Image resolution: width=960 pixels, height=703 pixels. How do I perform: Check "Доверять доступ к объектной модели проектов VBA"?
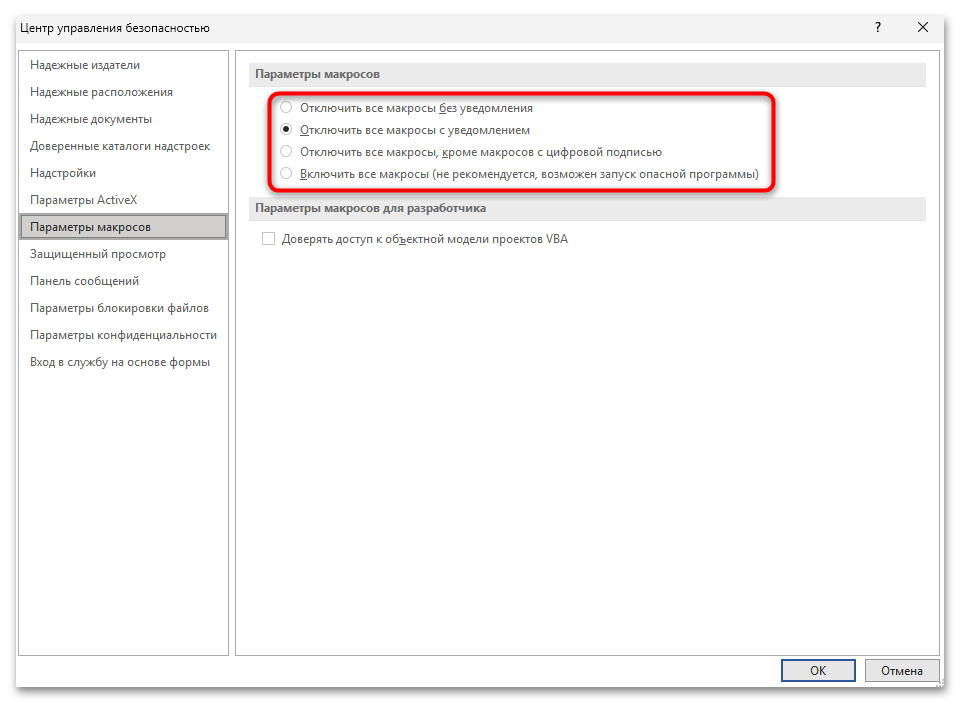point(268,239)
